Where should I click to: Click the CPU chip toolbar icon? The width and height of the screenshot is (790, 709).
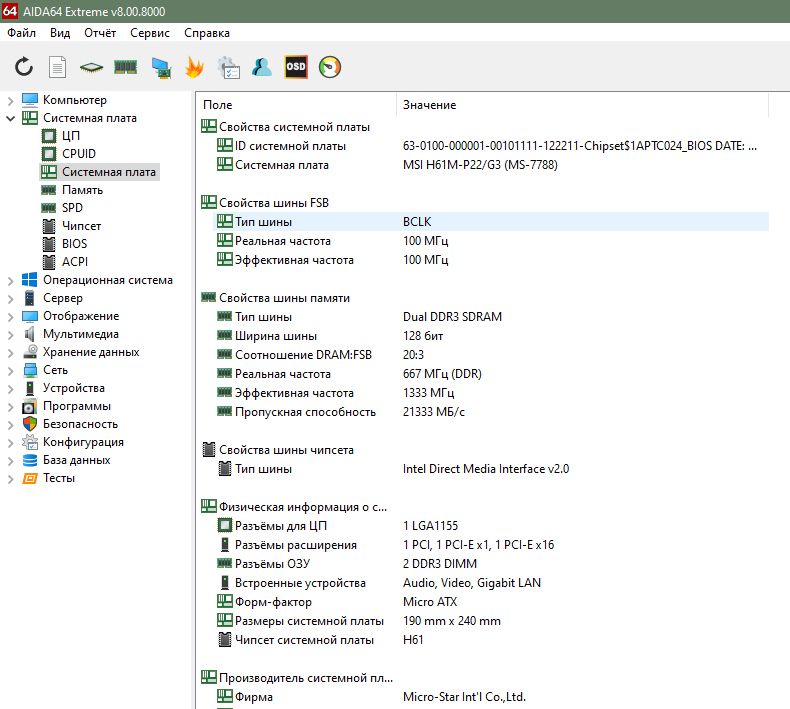[91, 68]
